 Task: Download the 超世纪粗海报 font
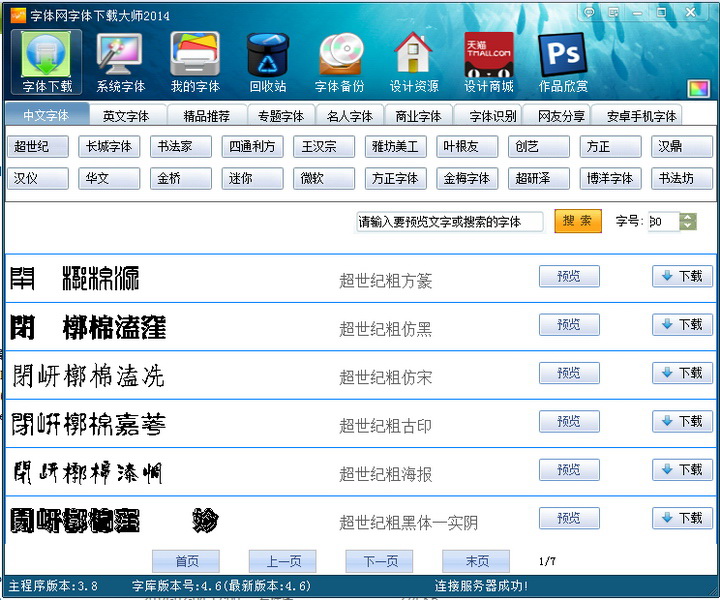pos(682,470)
